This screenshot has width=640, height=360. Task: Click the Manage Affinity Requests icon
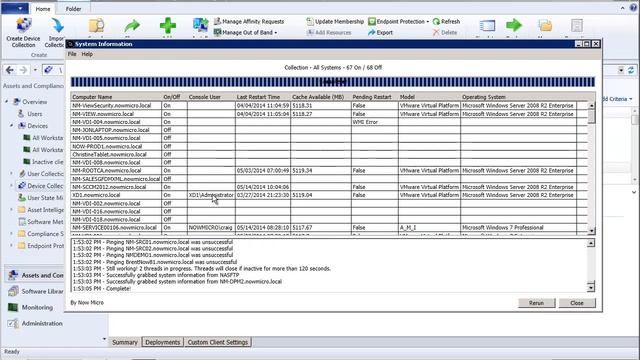point(217,21)
